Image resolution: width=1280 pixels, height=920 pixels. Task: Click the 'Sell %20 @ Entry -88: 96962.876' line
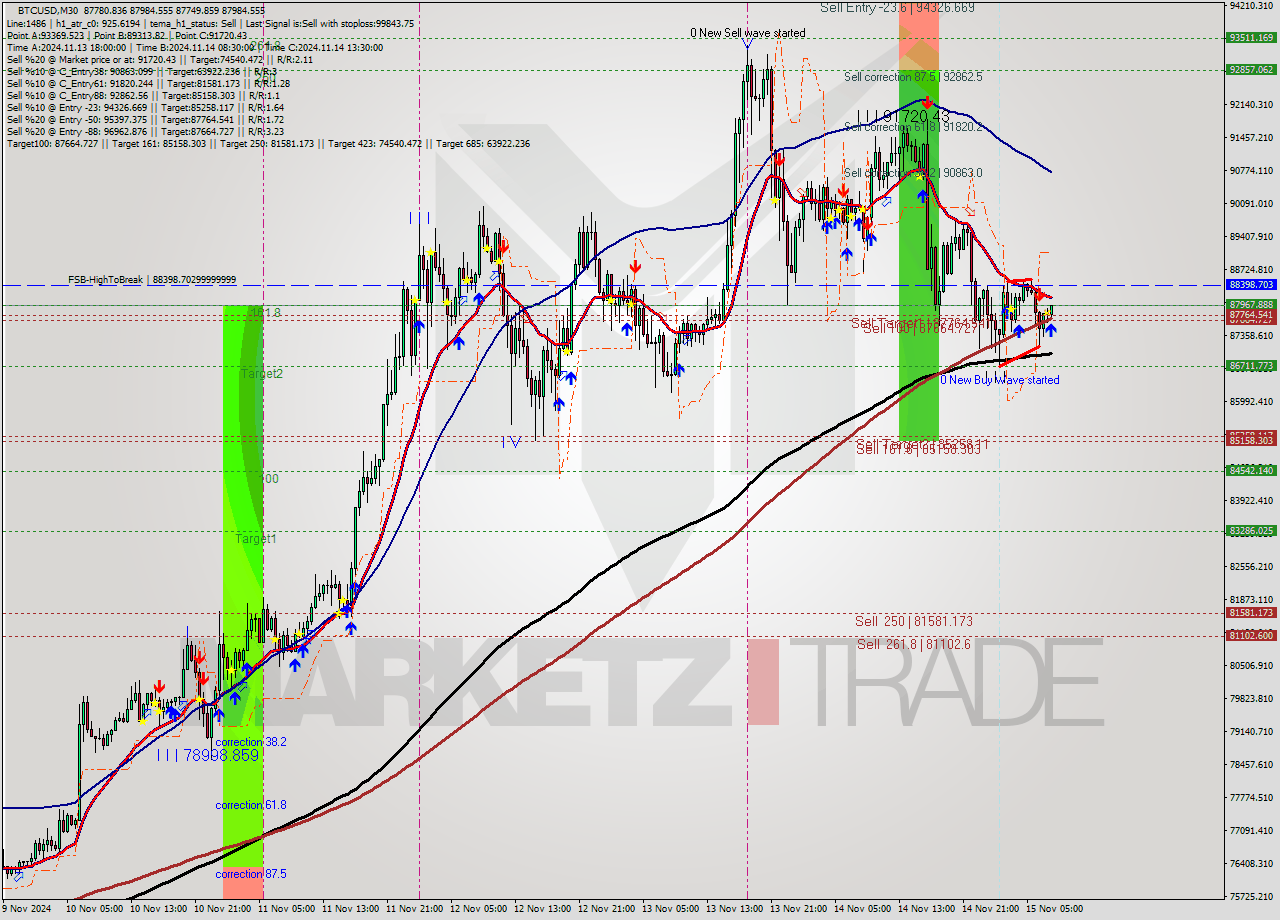(x=145, y=132)
